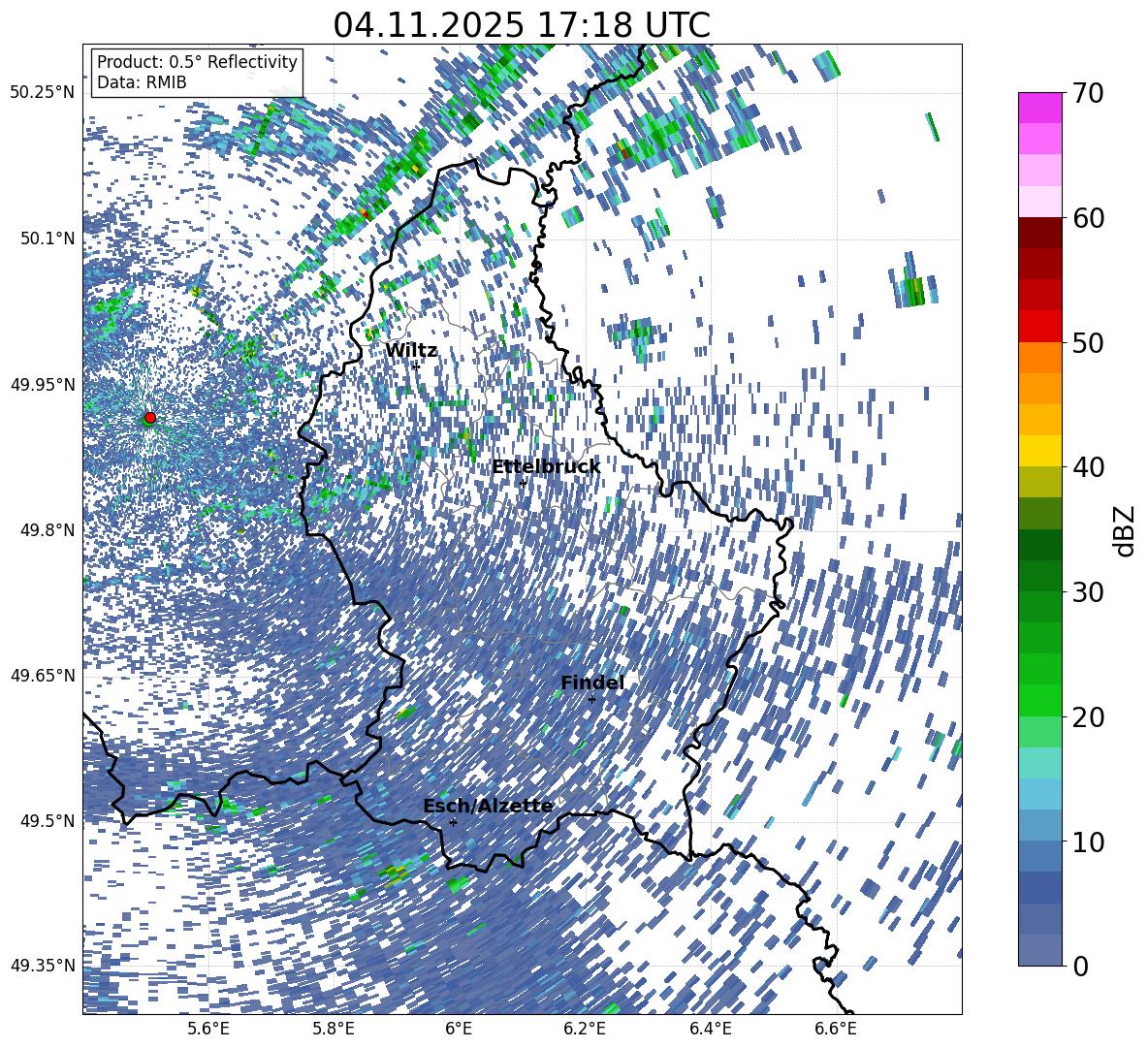Click the light blue 15 dBZ color band
The width and height of the screenshot is (1148, 1048).
pos(1039,794)
